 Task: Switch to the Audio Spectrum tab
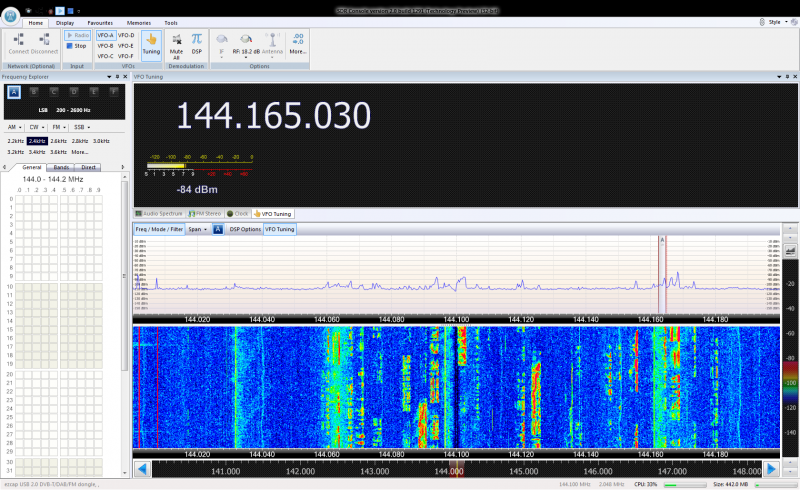coord(160,213)
